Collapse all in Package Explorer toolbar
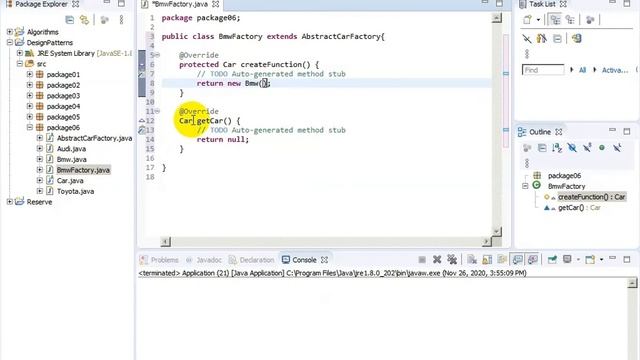 70,20
